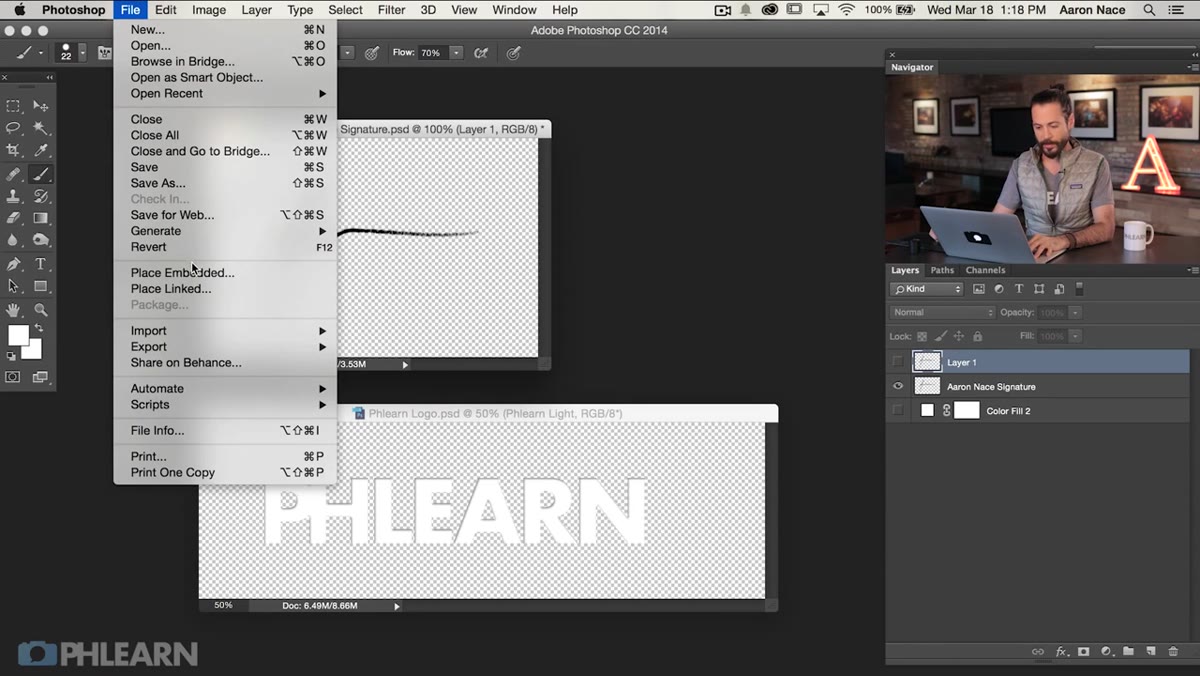The image size is (1200, 676).
Task: Change screen mode icon in toolbox
Action: pos(41,377)
